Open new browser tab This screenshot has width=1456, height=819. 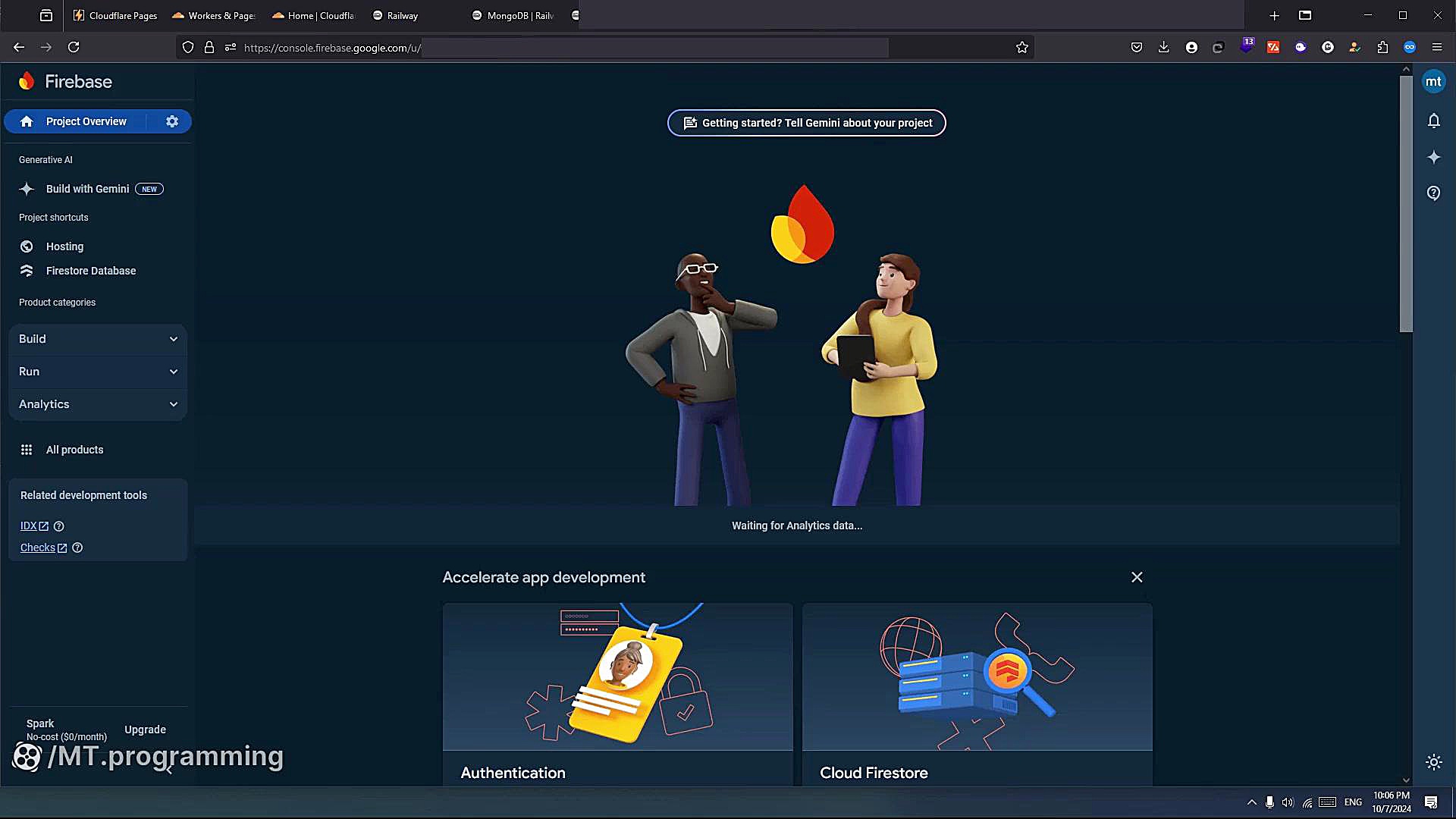tap(1275, 15)
